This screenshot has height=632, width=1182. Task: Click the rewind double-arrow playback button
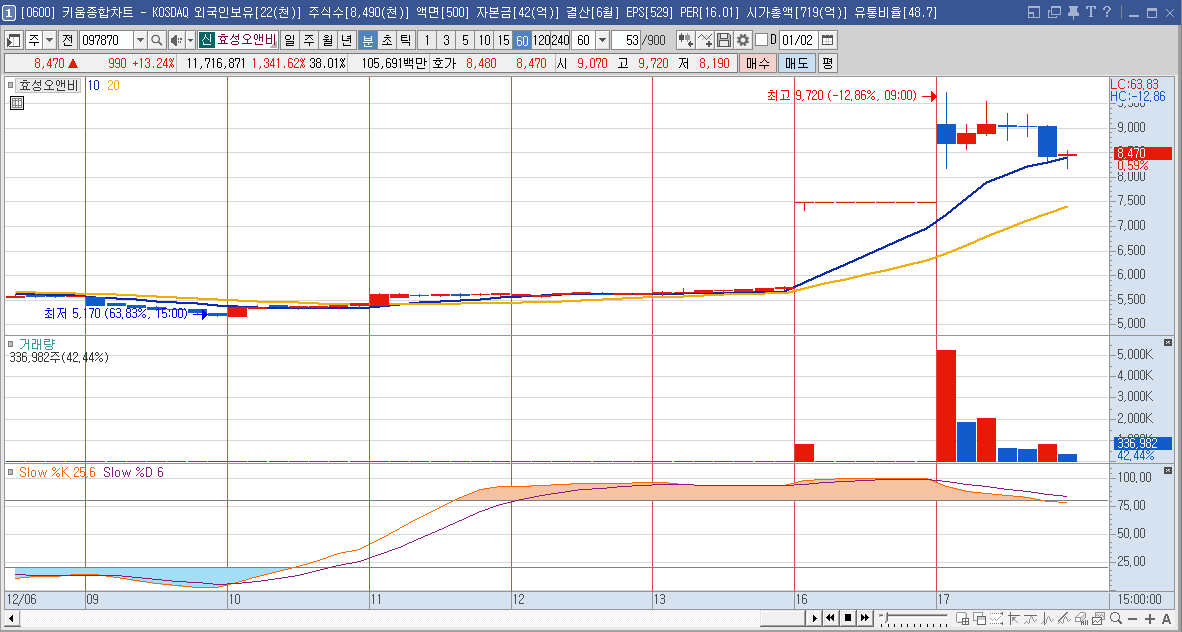831,618
